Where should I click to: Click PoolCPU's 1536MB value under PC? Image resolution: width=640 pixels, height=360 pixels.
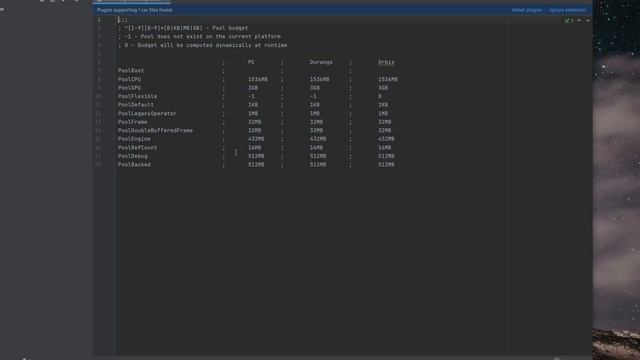[x=258, y=79]
